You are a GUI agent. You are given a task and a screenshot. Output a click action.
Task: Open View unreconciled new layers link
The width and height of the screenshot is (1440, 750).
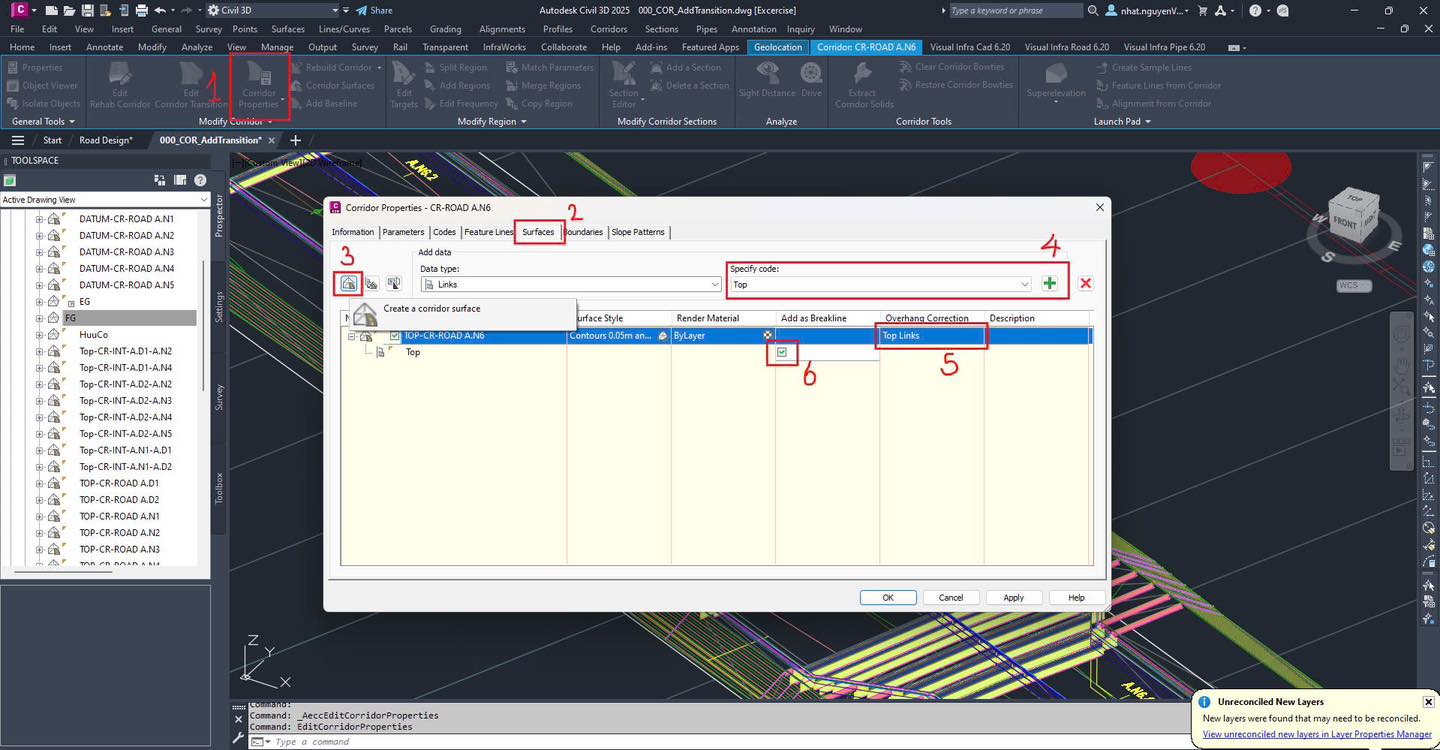[x=1317, y=734]
